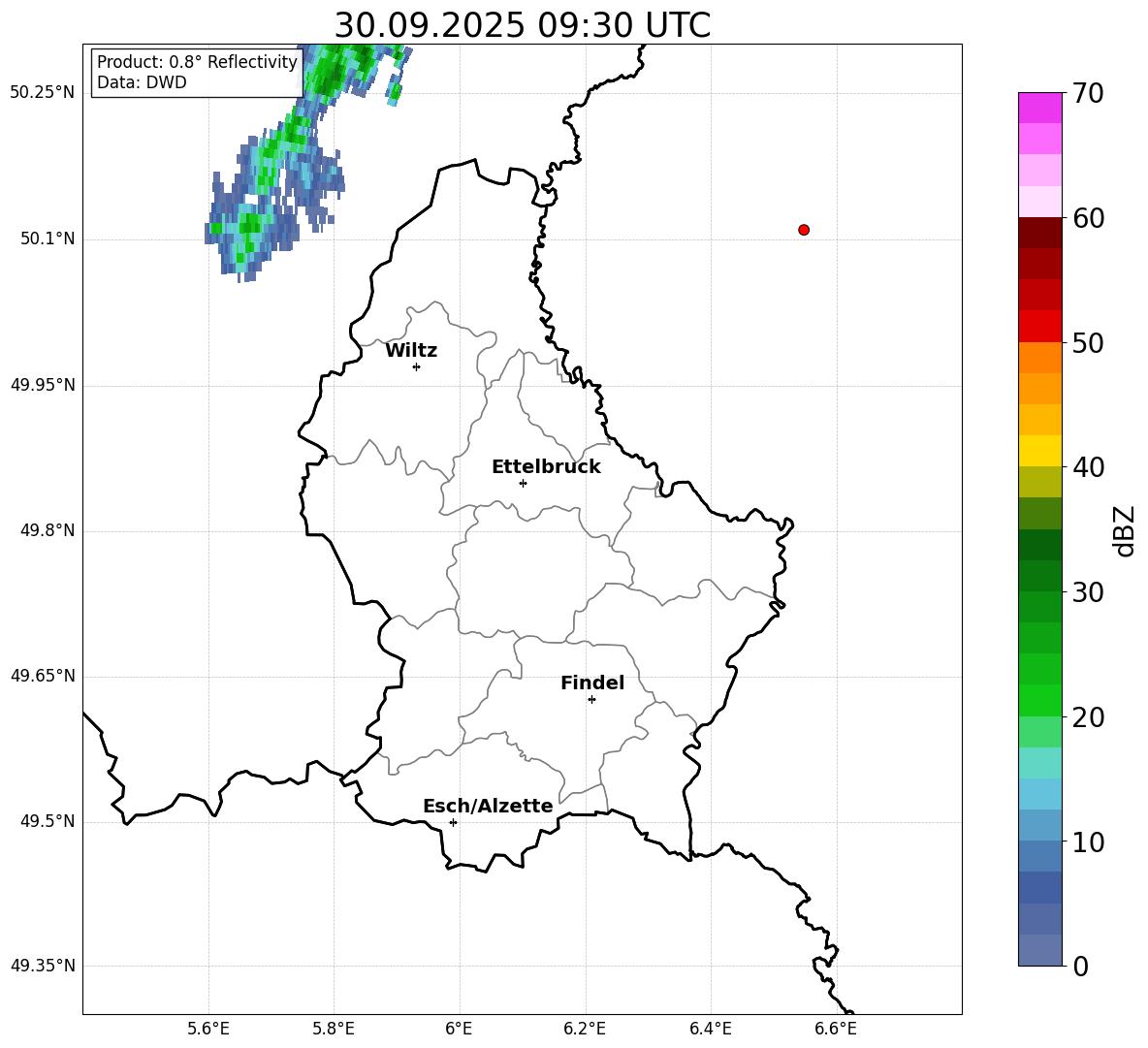Pick the cyan colorbar segment between 10 and 20
Screen dimensions: 1148x1048
tap(1039, 763)
